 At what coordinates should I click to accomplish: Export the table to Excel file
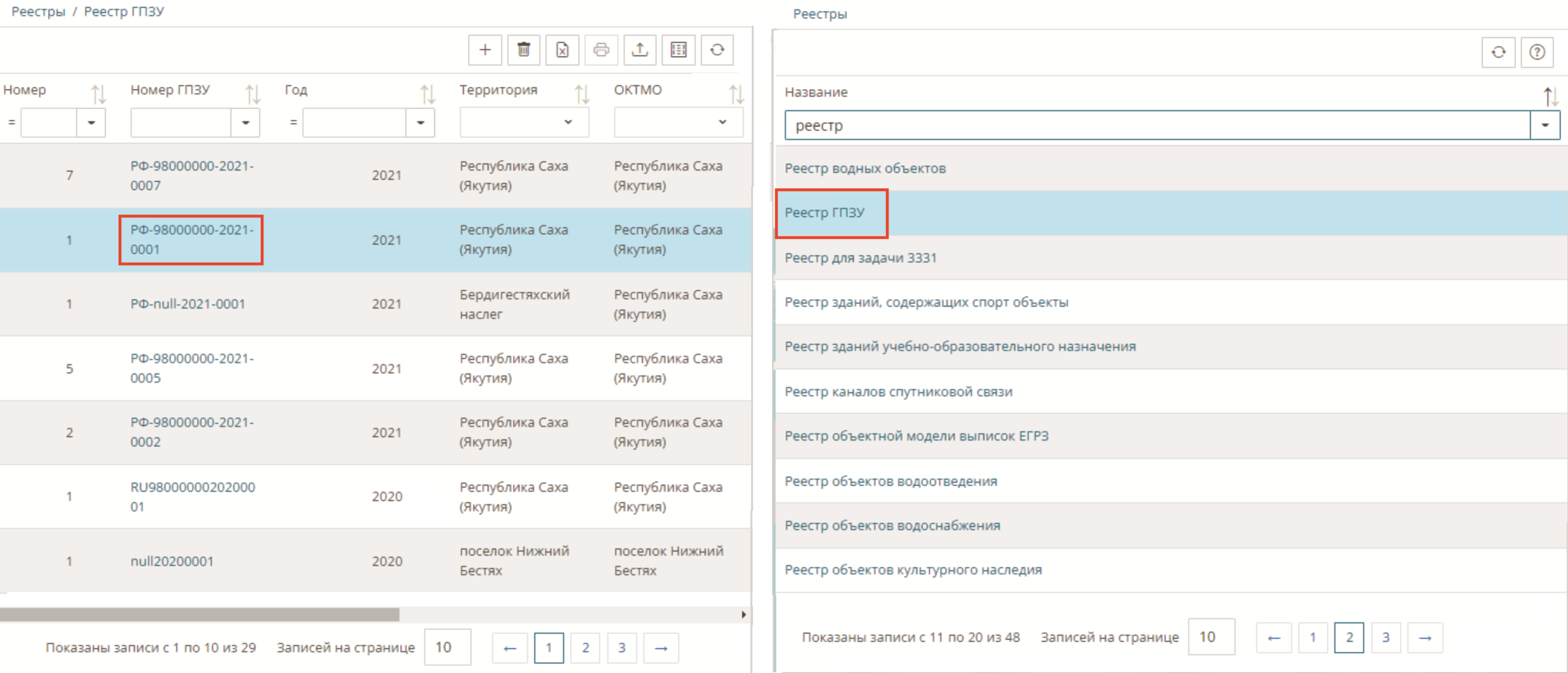(x=562, y=50)
